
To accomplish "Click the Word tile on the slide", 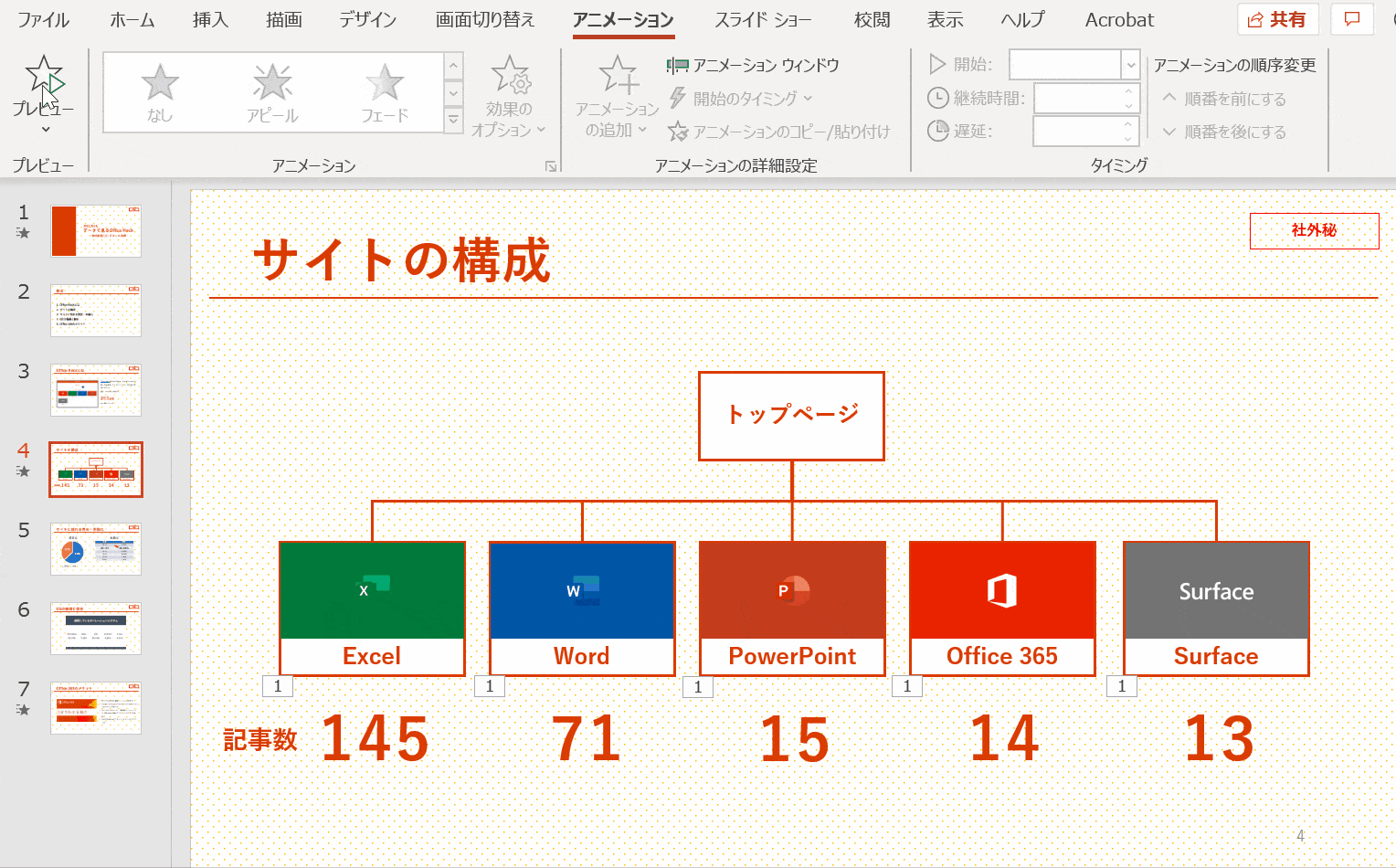I will click(x=582, y=609).
